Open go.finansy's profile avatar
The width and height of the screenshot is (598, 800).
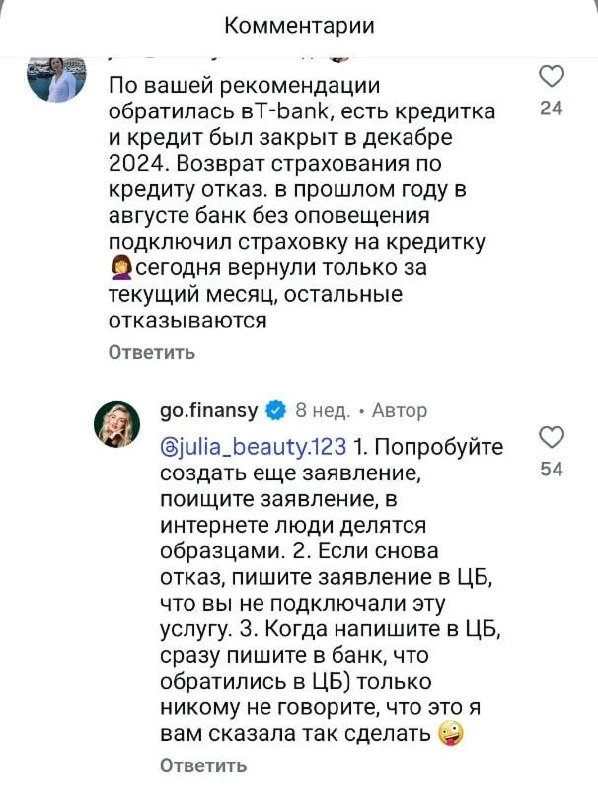tap(117, 424)
